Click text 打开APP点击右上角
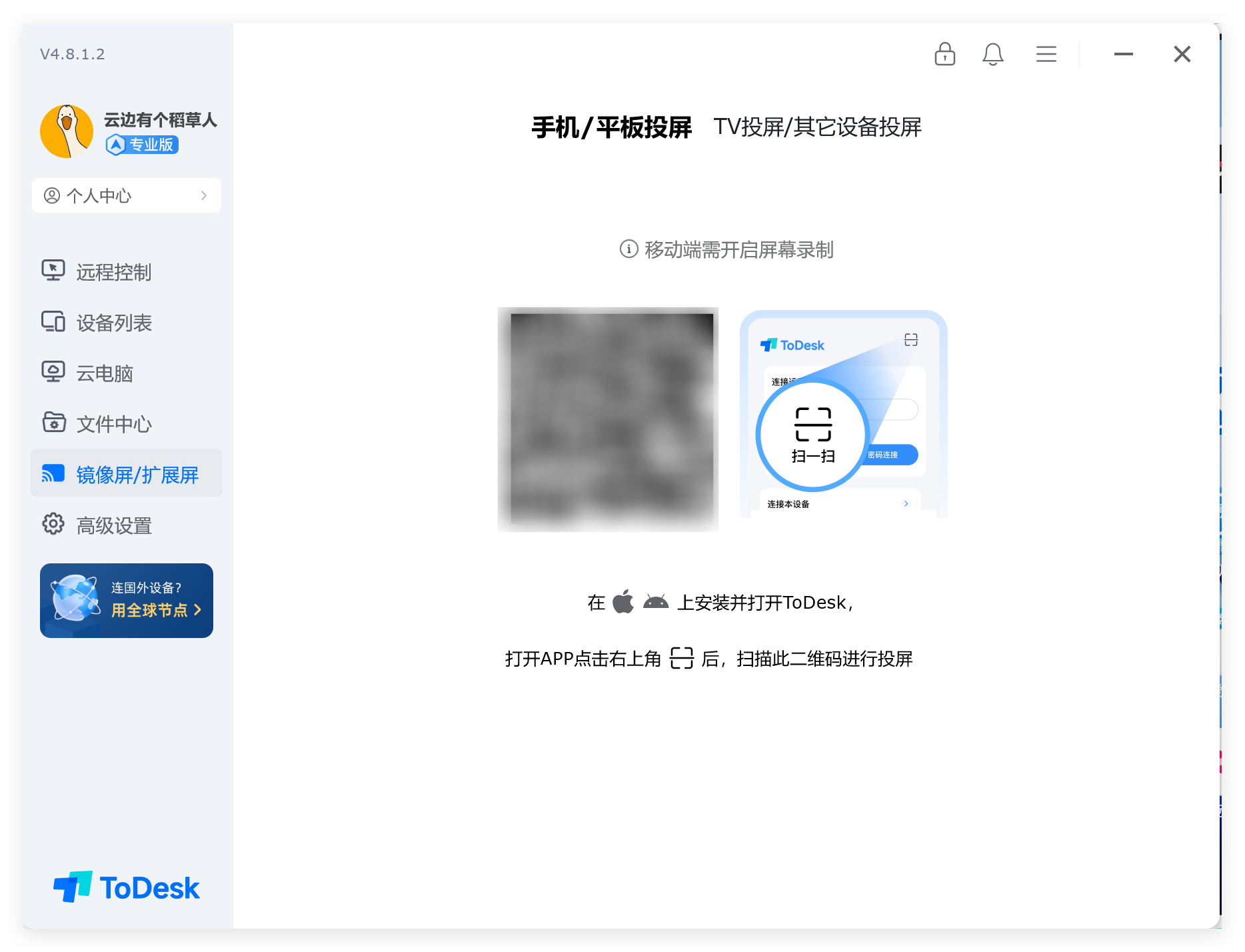 tap(583, 659)
